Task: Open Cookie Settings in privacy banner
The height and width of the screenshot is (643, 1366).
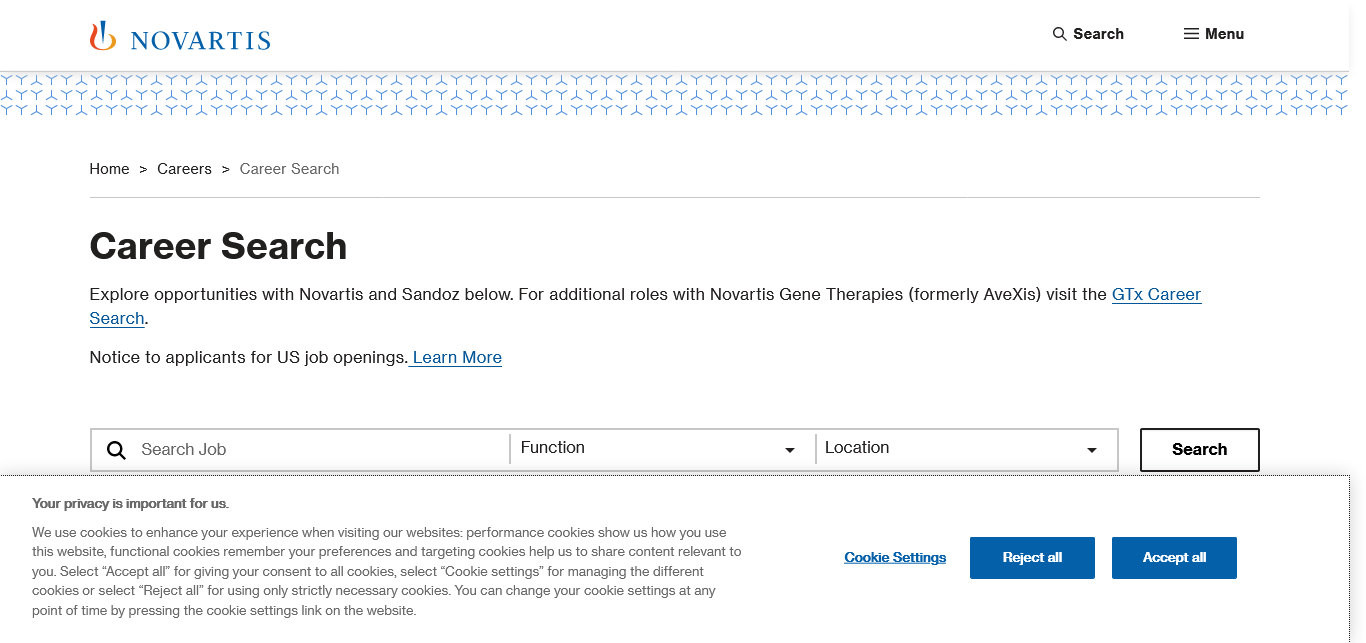Action: click(895, 558)
